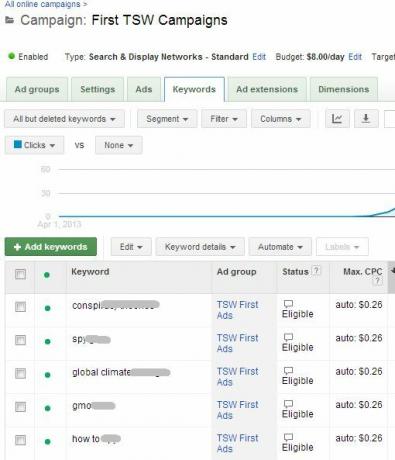Open TSW First Ads link in how to row
This screenshot has width=395, height=460.
click(x=238, y=443)
